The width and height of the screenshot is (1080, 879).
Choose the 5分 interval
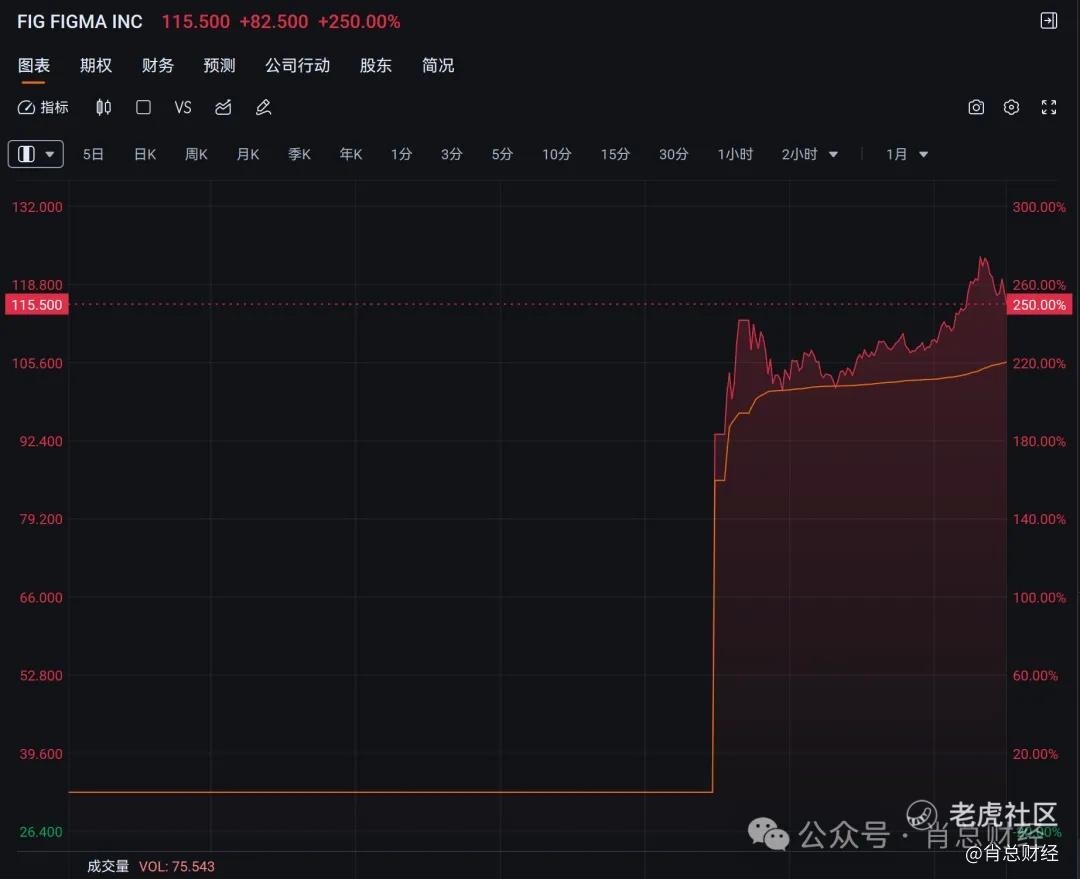click(x=502, y=154)
